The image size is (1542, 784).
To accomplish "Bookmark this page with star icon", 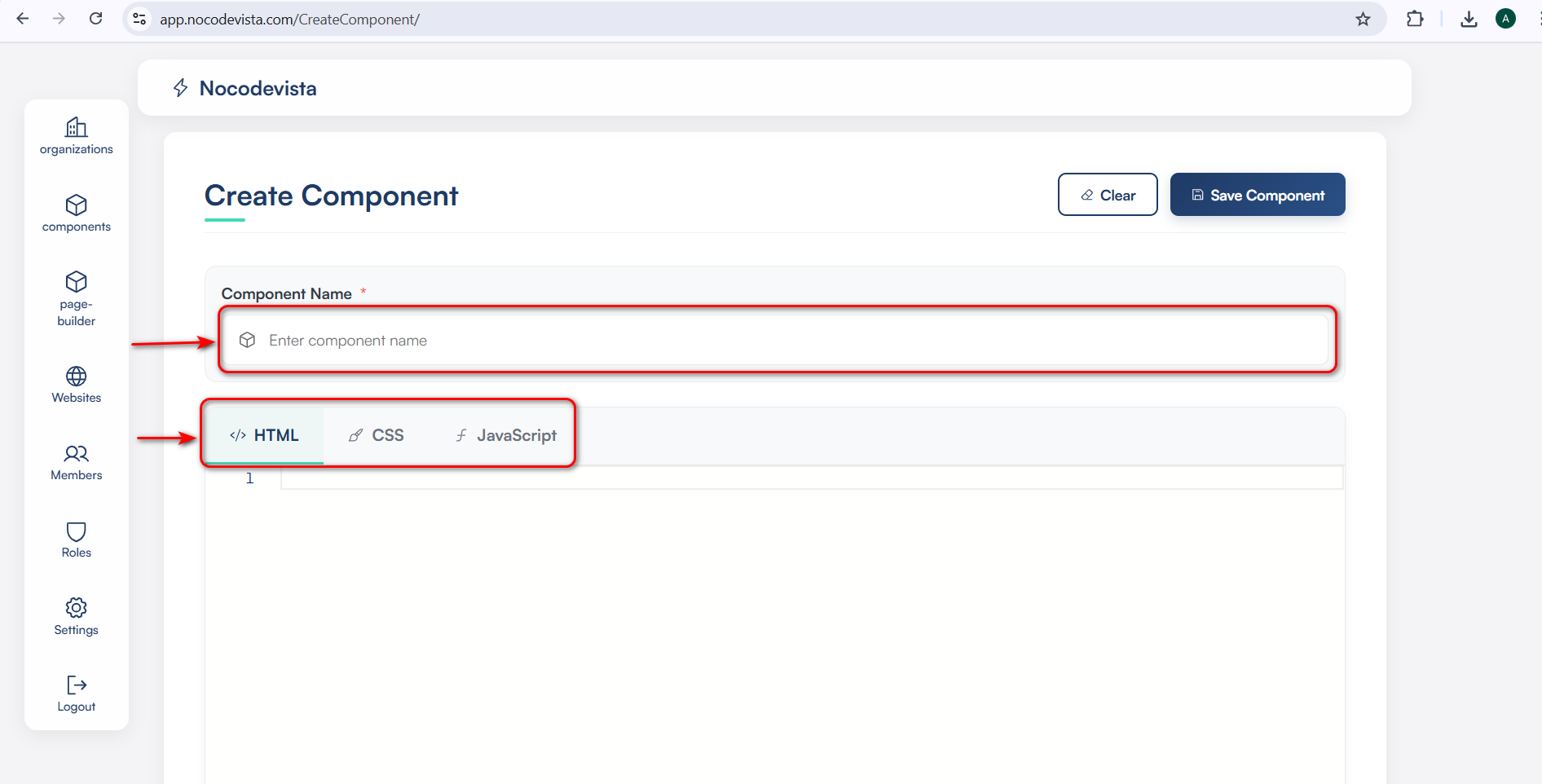I will pos(1363,20).
